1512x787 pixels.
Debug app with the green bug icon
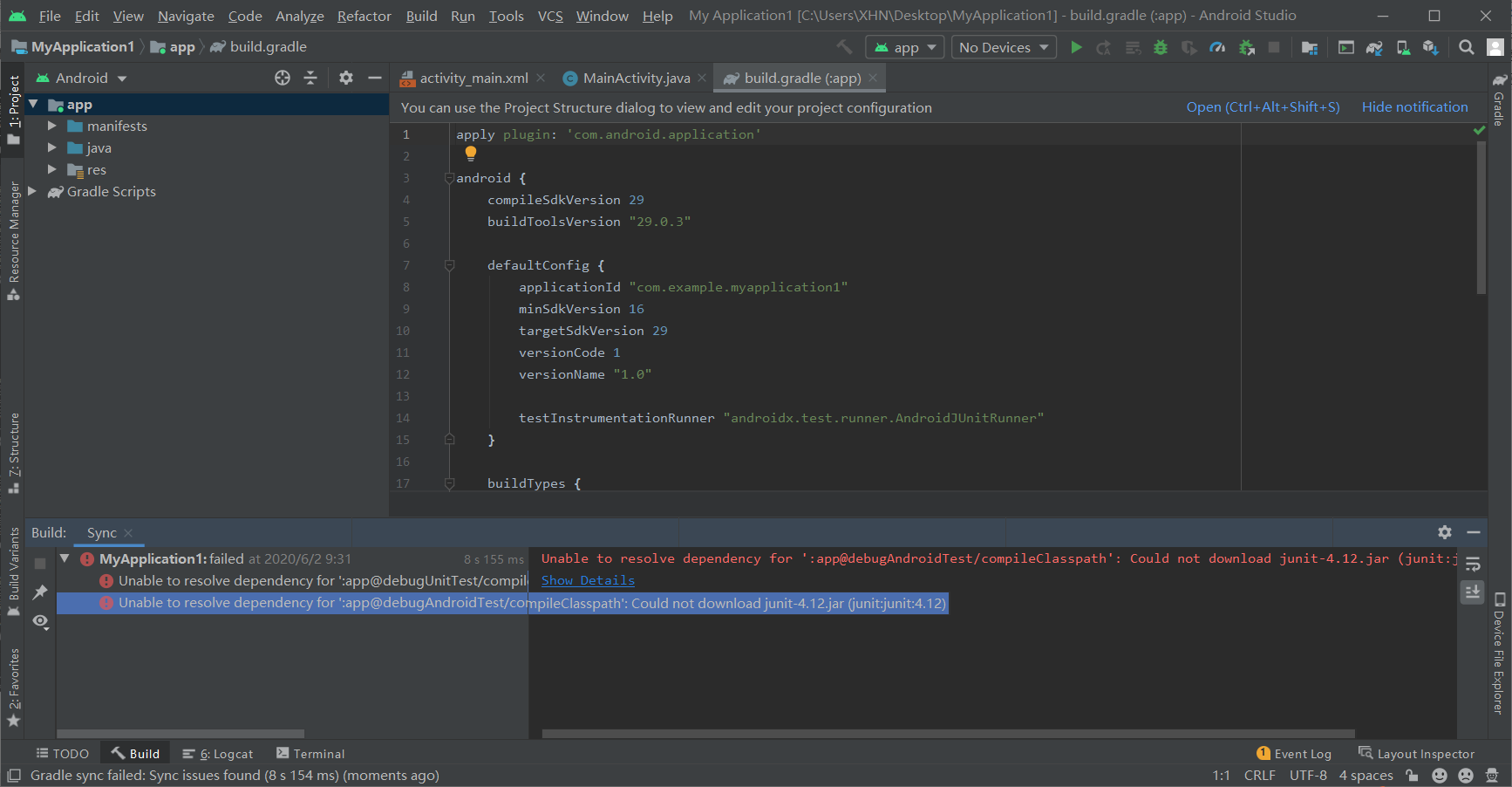(1161, 47)
